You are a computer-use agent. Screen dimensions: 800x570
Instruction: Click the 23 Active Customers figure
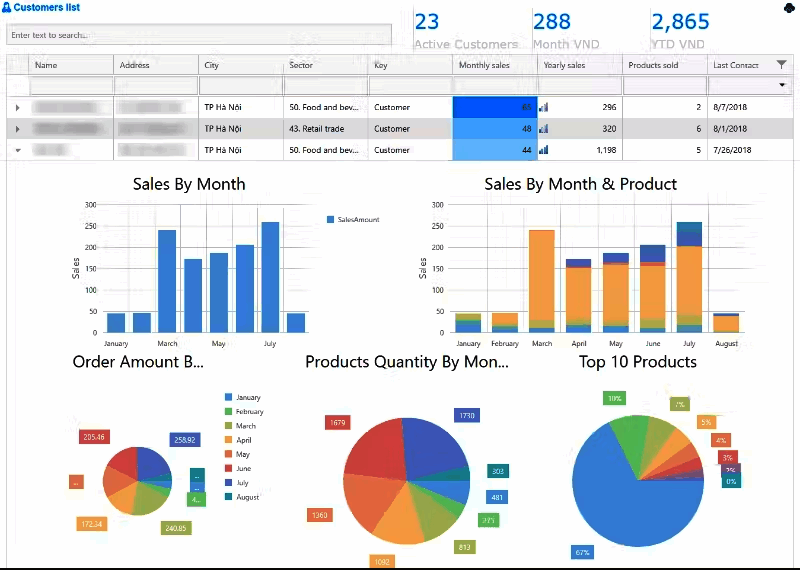(427, 21)
